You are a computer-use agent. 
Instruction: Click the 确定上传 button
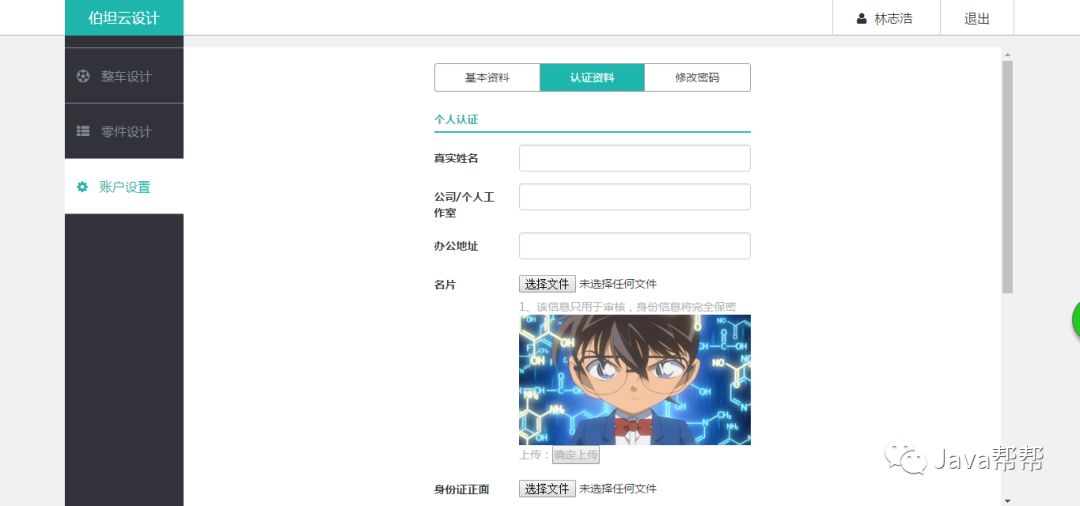pos(576,455)
